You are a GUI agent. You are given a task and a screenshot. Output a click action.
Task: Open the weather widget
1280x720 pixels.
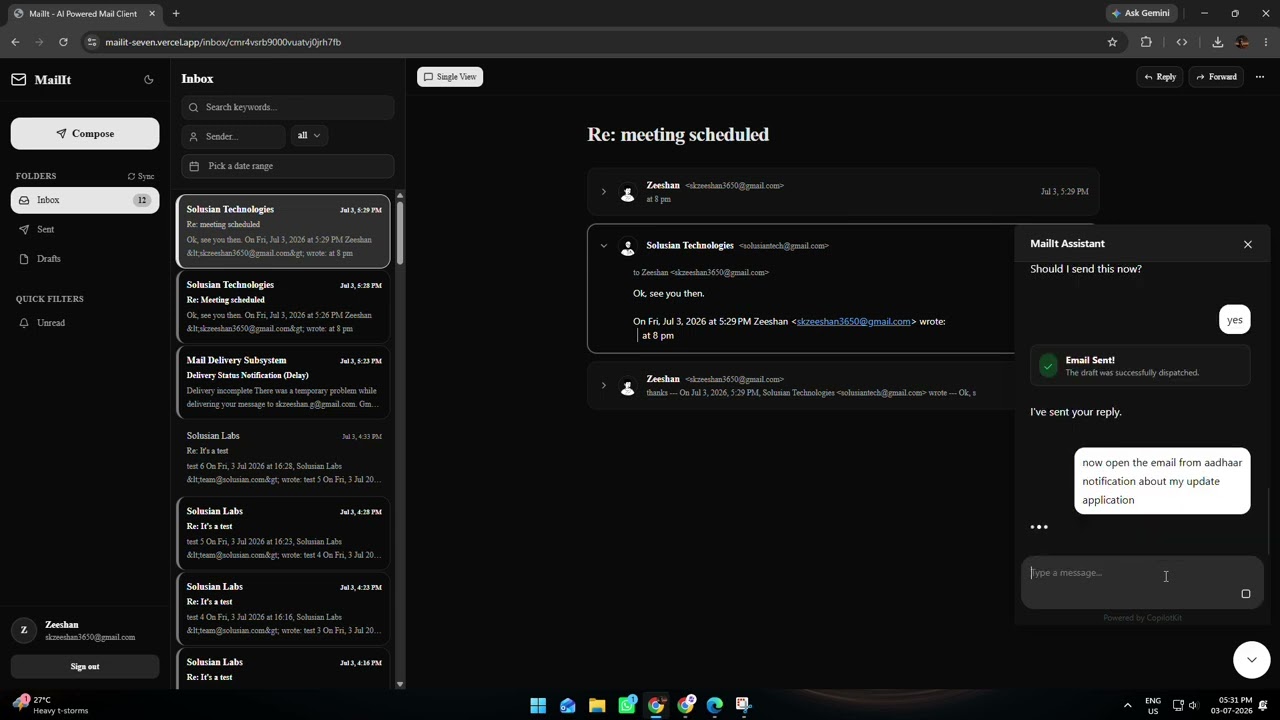pos(52,705)
